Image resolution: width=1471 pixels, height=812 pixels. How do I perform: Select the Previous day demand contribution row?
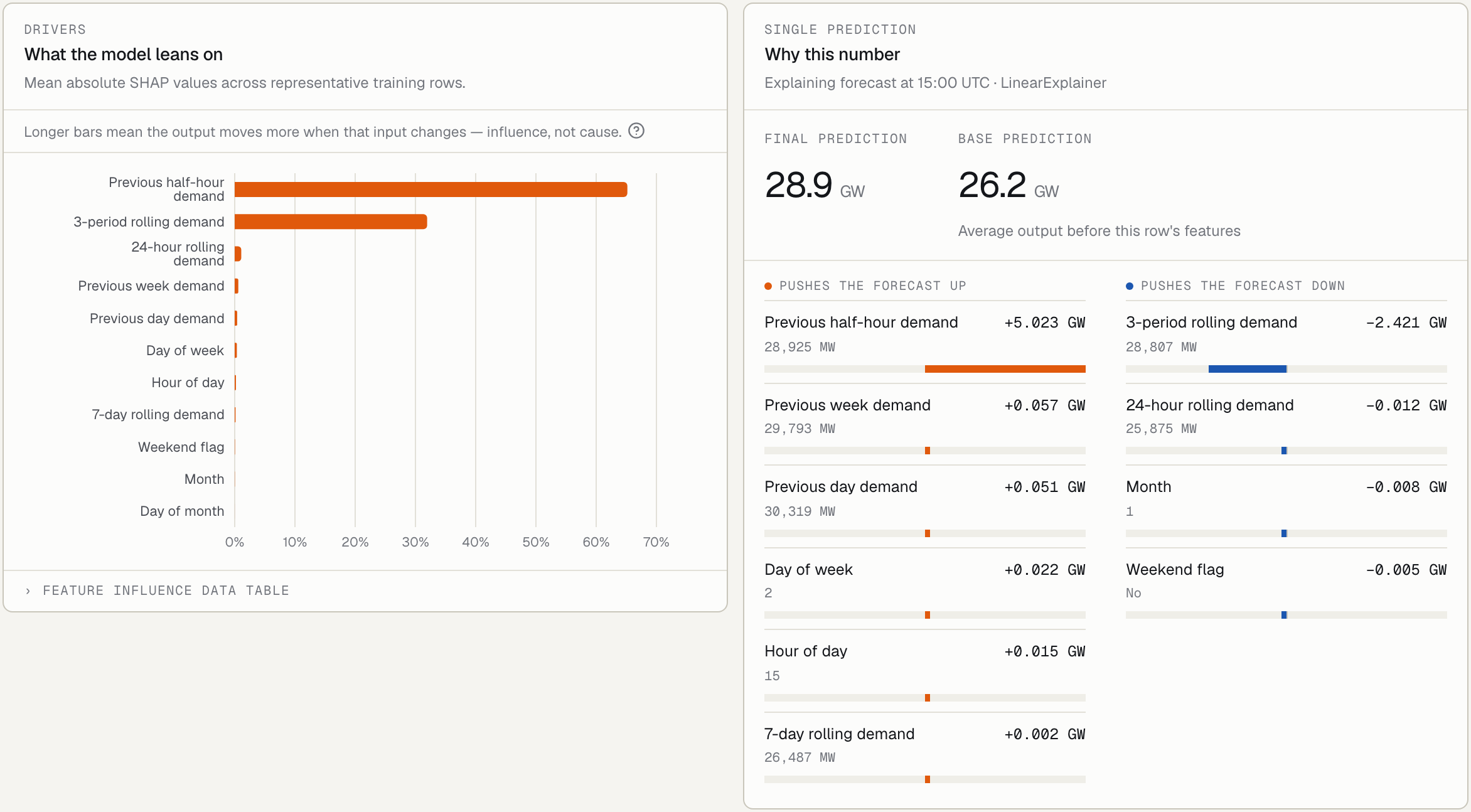(x=925, y=507)
